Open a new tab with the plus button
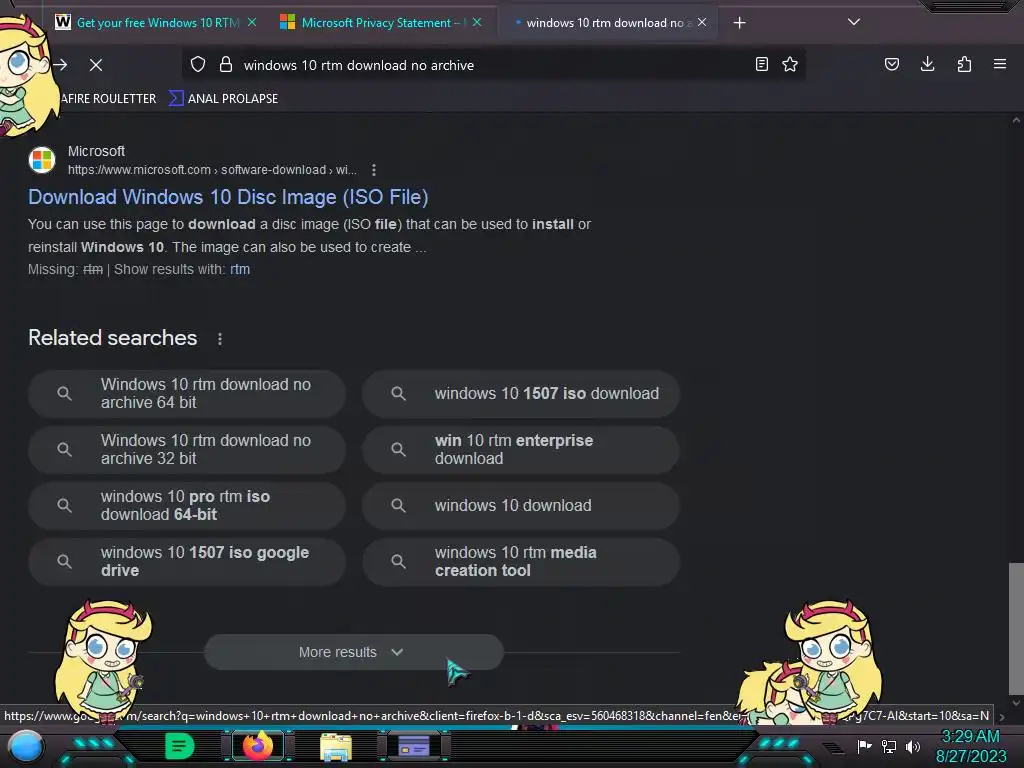The height and width of the screenshot is (768, 1024). 739,23
